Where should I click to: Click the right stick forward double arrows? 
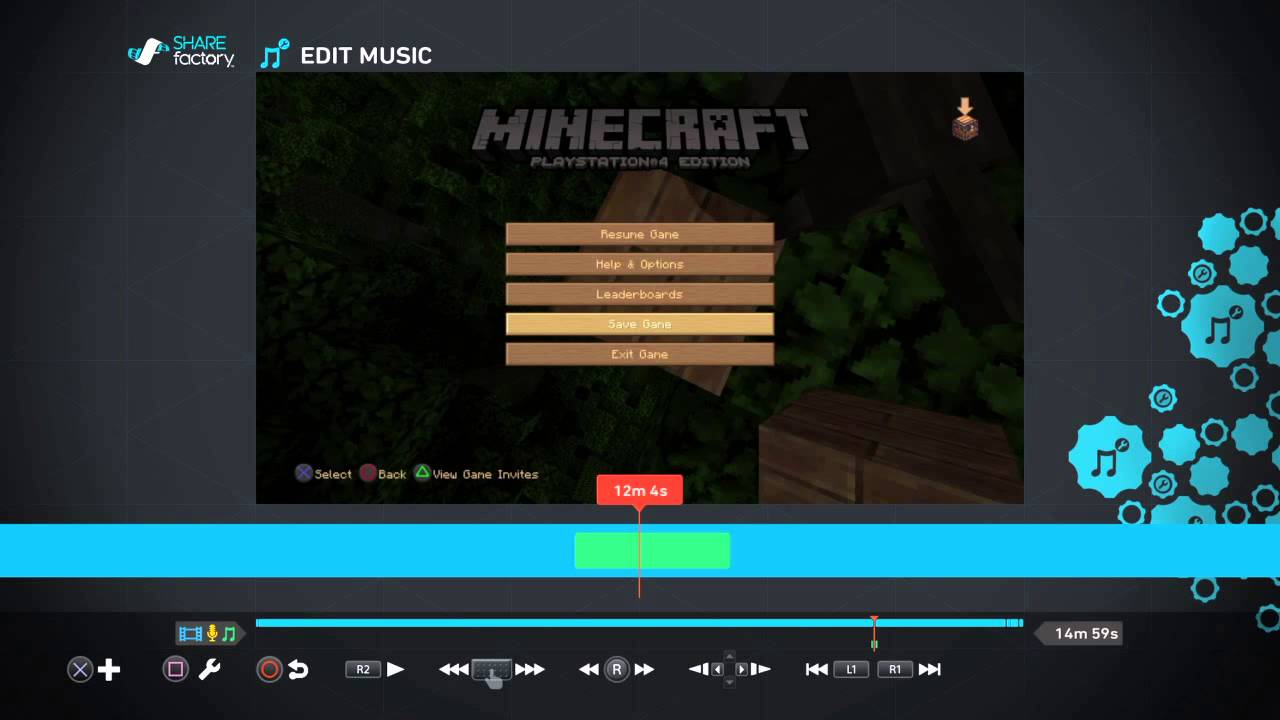tap(644, 670)
